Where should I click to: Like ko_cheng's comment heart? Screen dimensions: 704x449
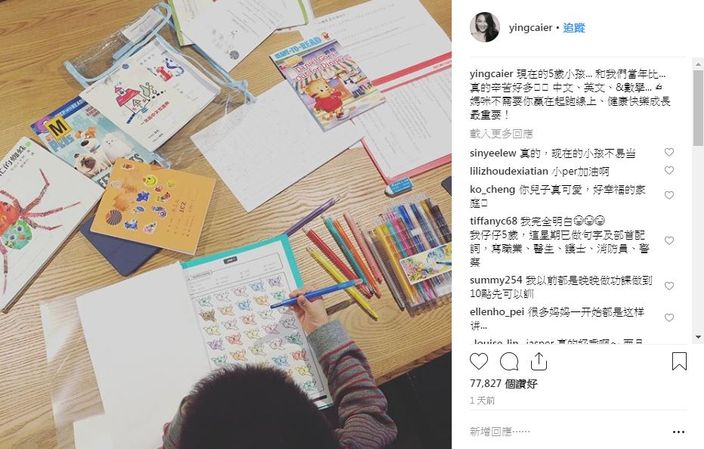coord(669,195)
